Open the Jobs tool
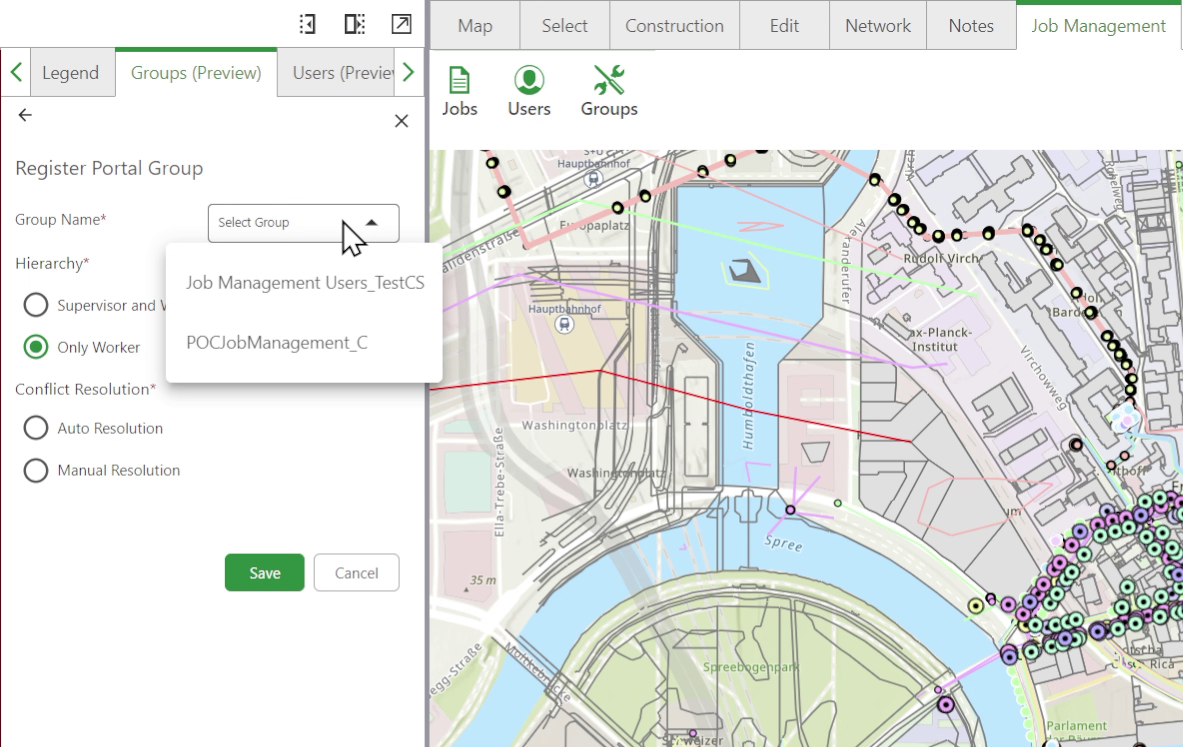 pyautogui.click(x=459, y=91)
